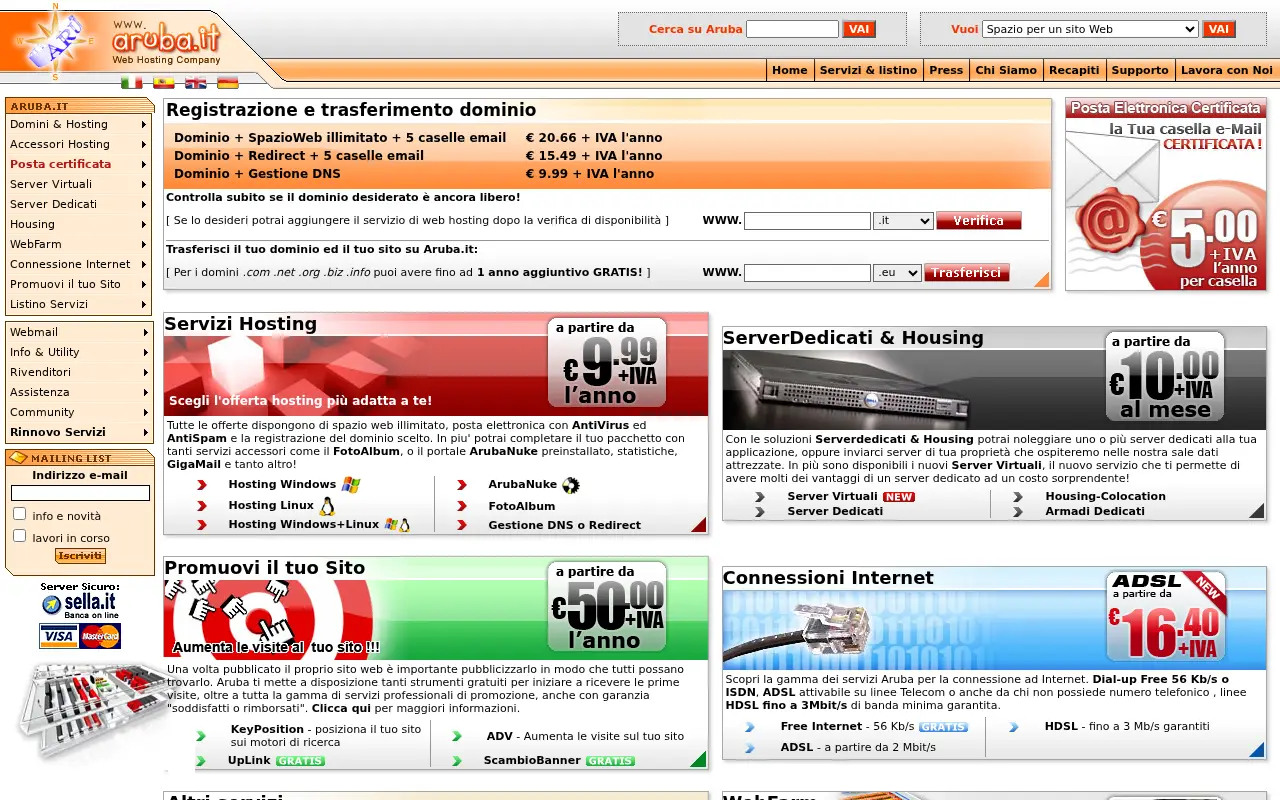Image resolution: width=1280 pixels, height=800 pixels.
Task: Click the German flag language icon
Action: tap(227, 83)
